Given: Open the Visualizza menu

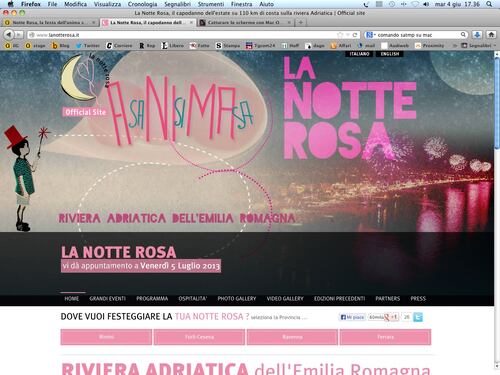Looking at the screenshot, I should [x=107, y=4].
